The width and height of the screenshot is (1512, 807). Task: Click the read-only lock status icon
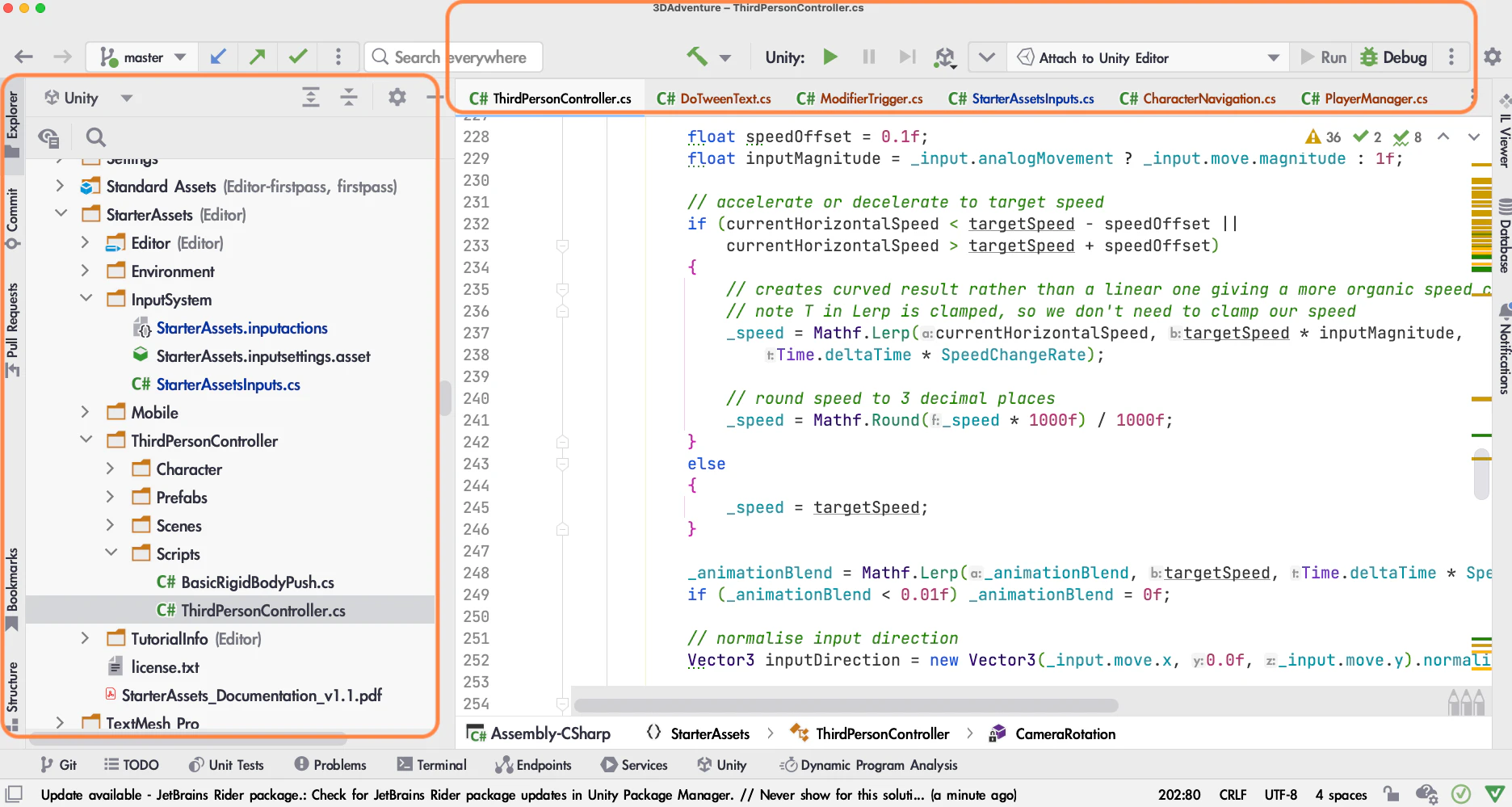1390,794
